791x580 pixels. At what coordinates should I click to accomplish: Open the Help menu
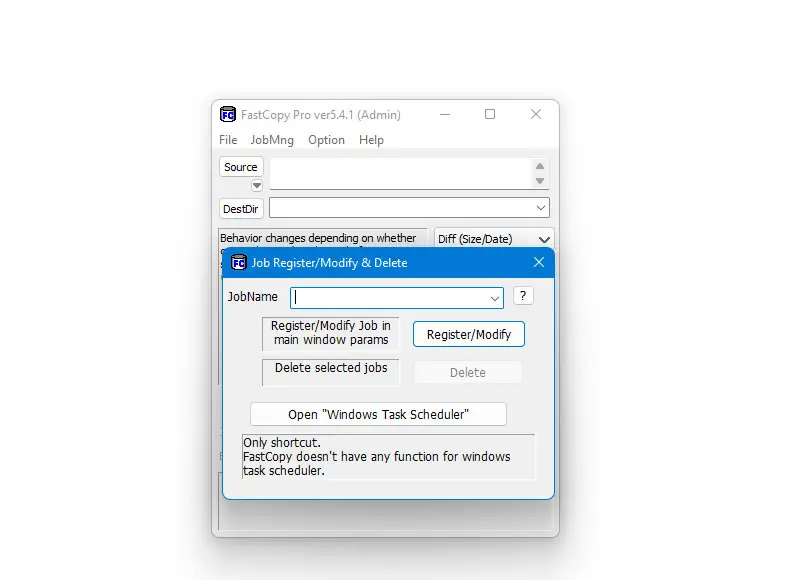coord(371,140)
